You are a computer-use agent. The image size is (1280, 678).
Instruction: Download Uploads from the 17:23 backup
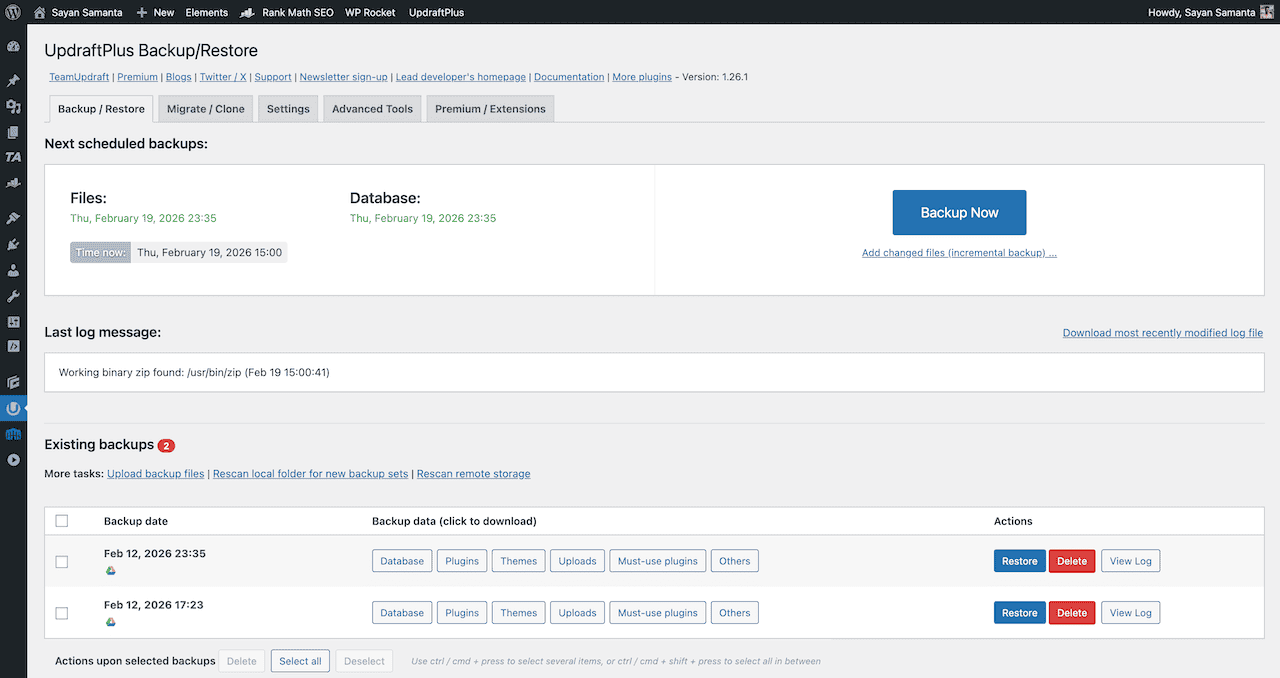[578, 613]
